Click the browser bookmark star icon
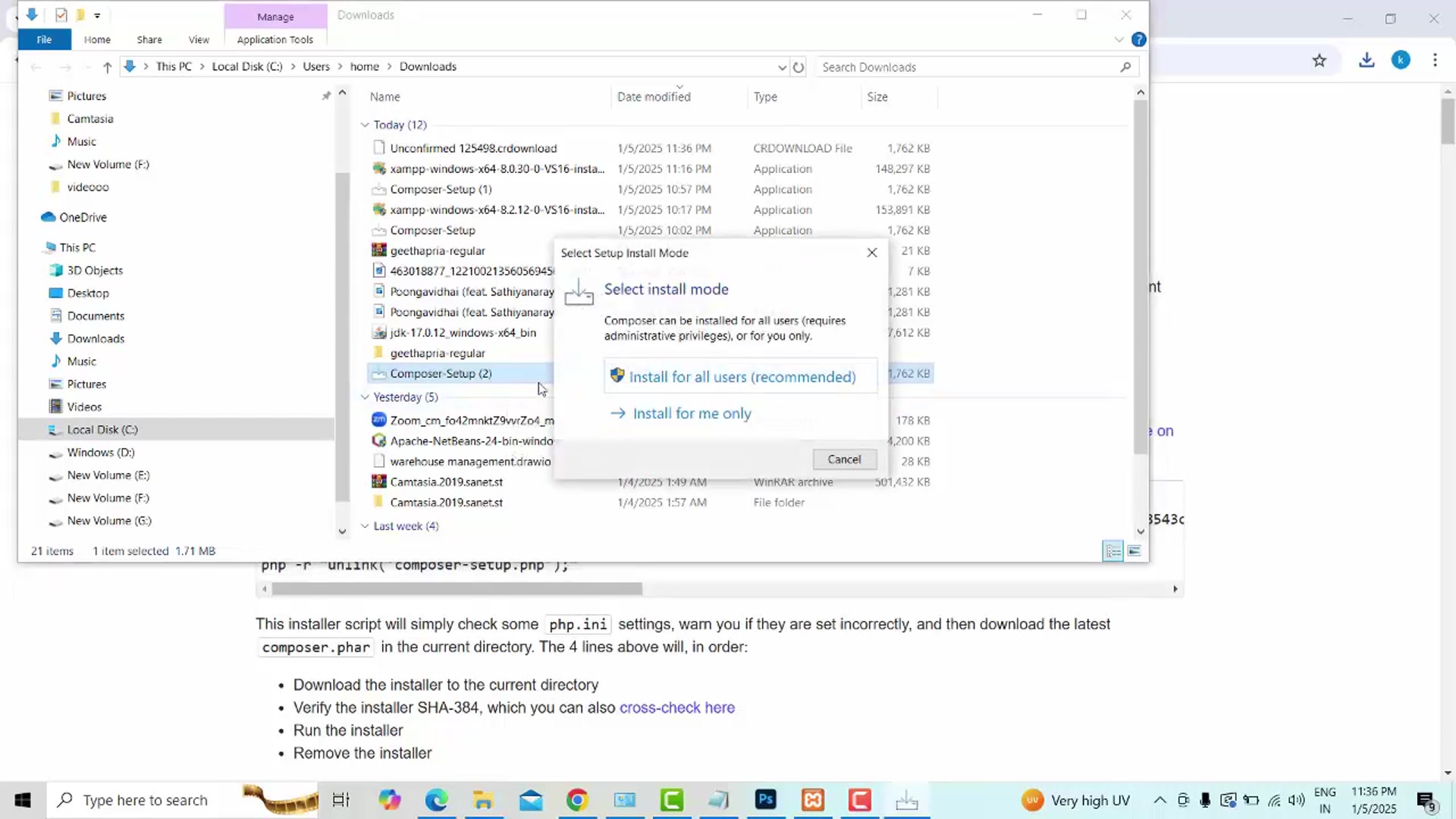Image resolution: width=1456 pixels, height=819 pixels. click(x=1319, y=61)
